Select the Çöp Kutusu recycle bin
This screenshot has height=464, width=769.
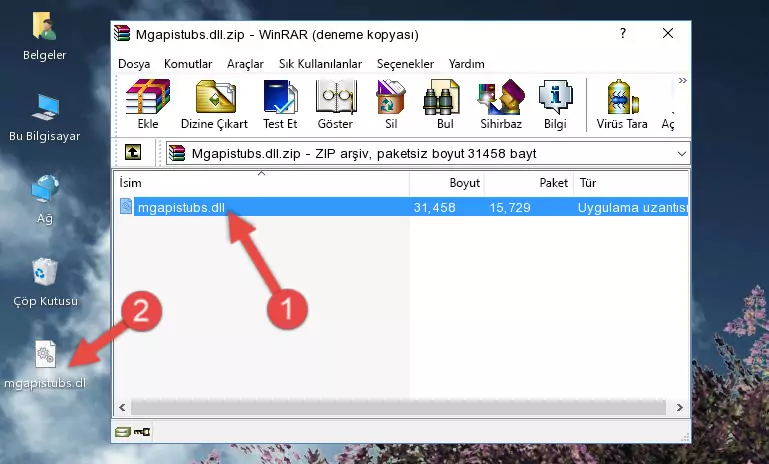point(45,283)
